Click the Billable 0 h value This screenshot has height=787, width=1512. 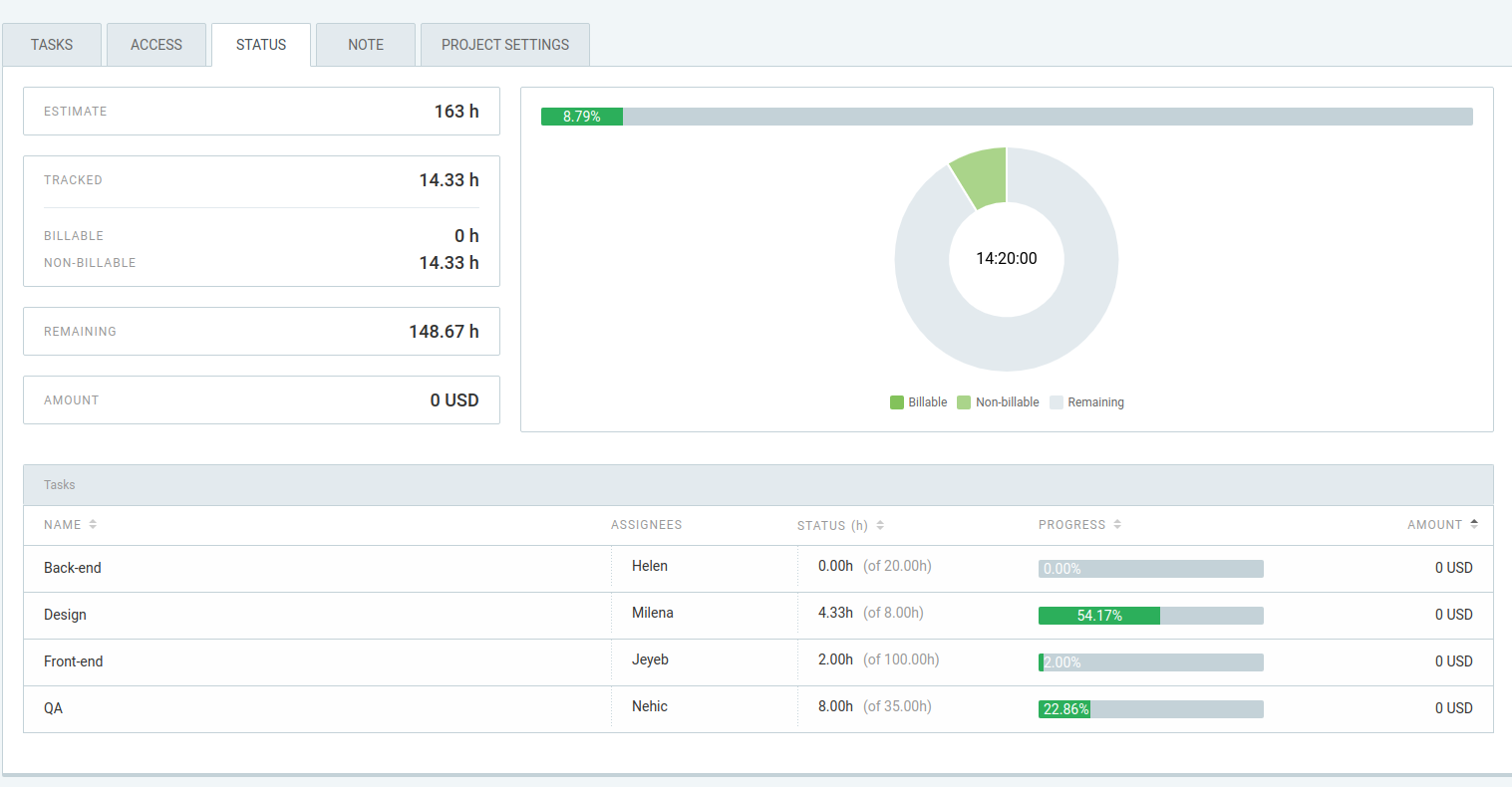466,236
